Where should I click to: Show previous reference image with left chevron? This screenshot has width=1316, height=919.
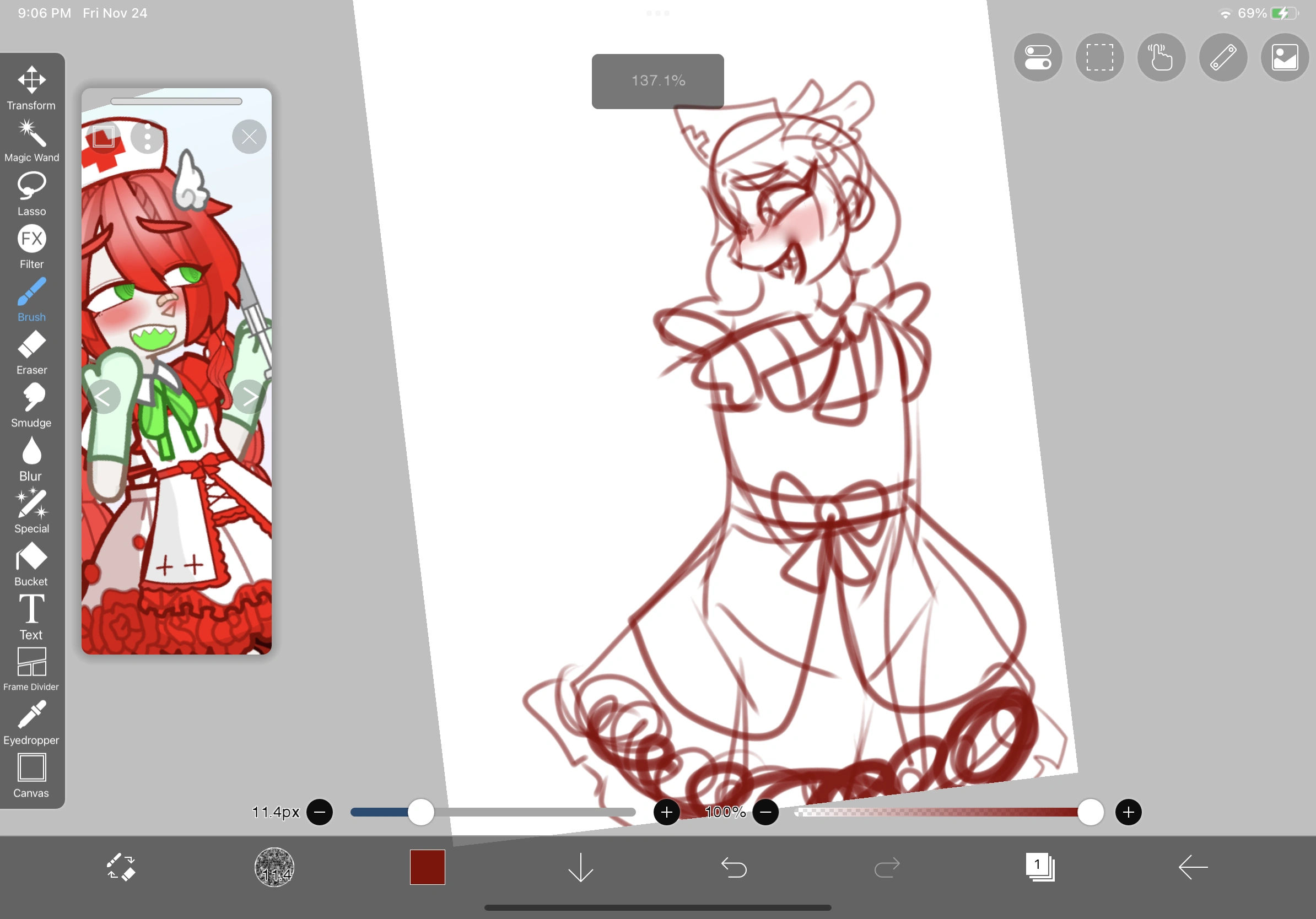point(104,397)
